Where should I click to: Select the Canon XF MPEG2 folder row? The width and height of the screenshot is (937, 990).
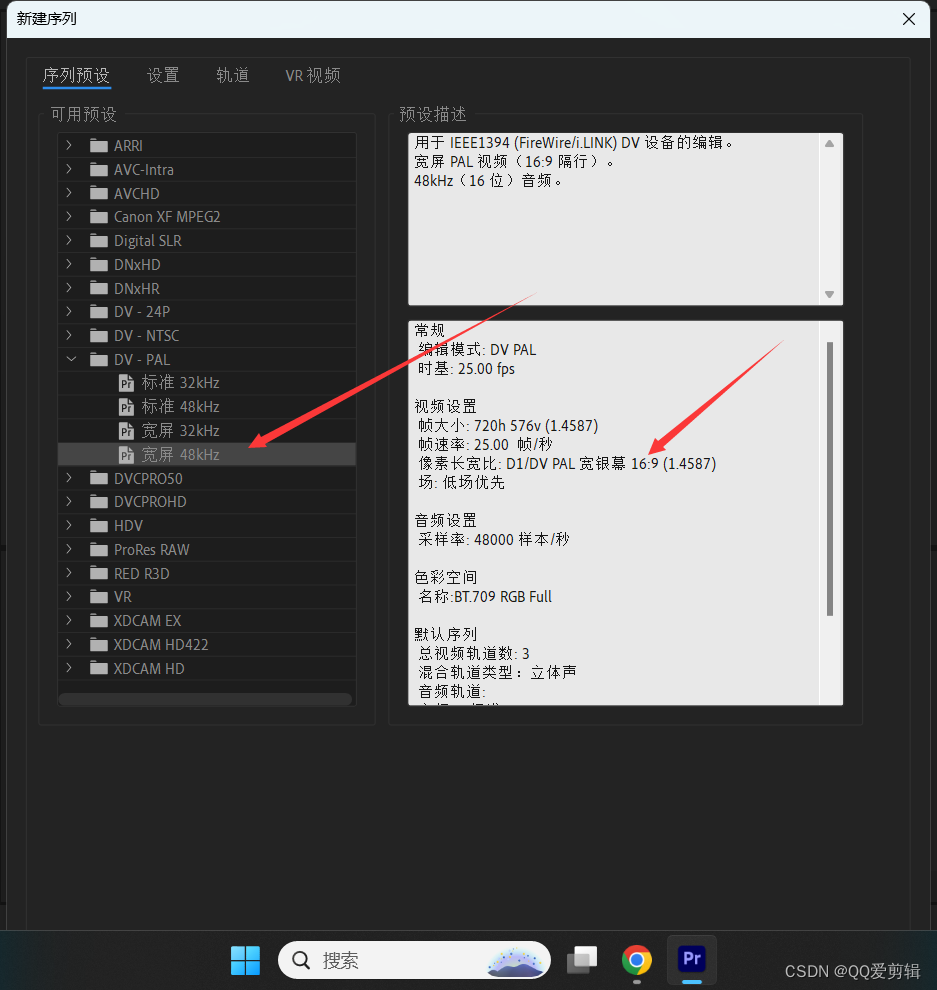(207, 217)
